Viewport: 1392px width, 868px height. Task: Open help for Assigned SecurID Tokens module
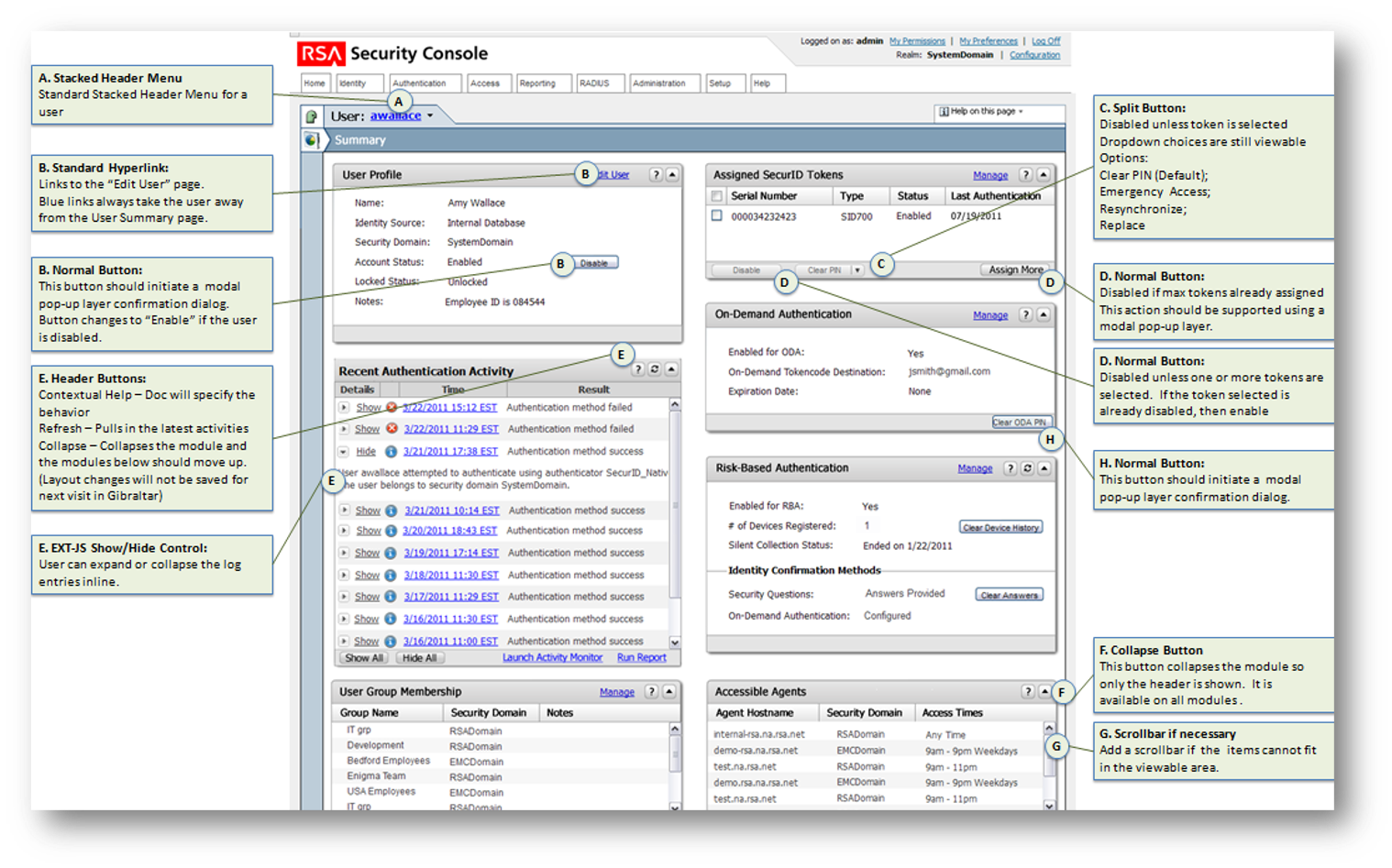tap(1026, 174)
